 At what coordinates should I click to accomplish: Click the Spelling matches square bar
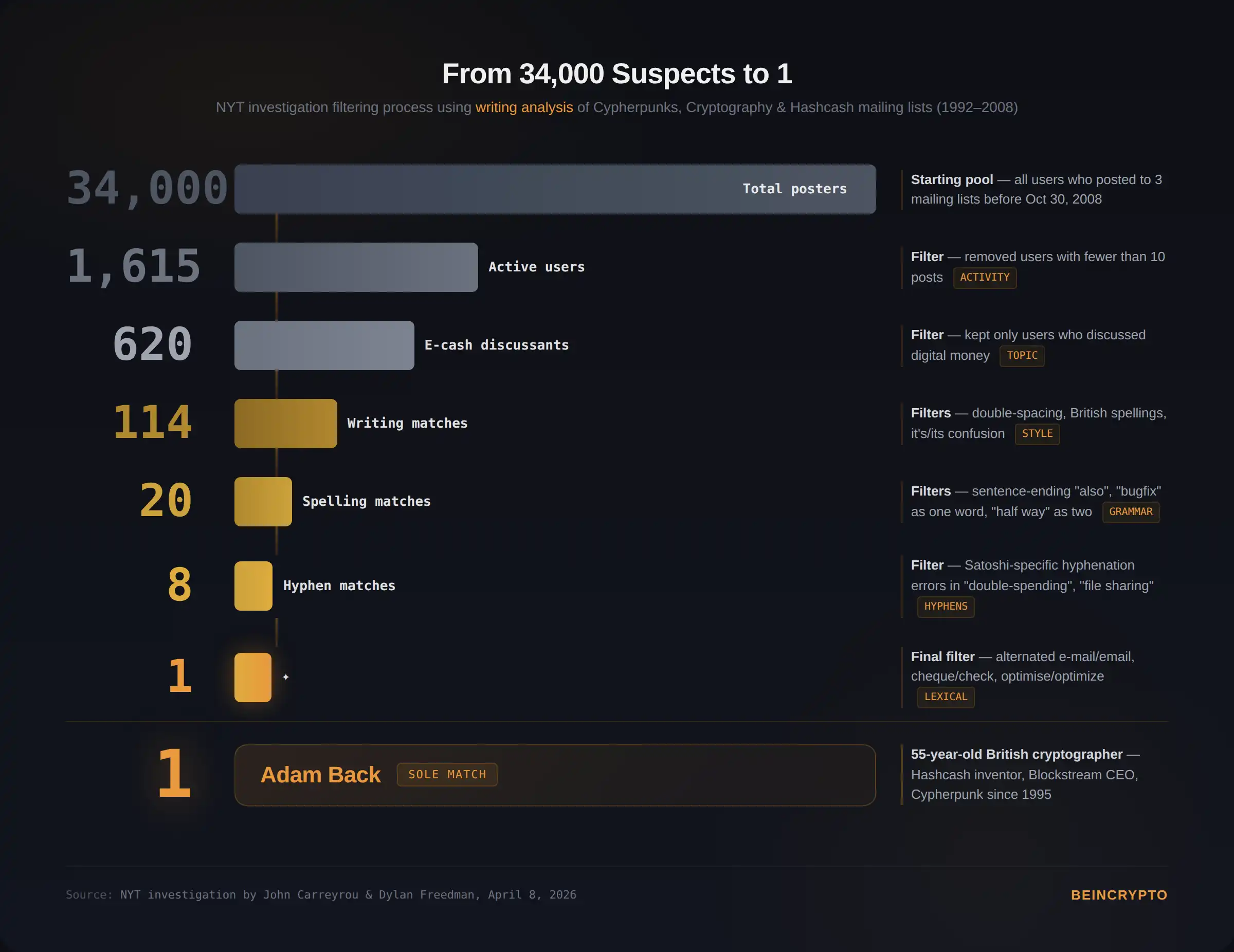tap(263, 502)
